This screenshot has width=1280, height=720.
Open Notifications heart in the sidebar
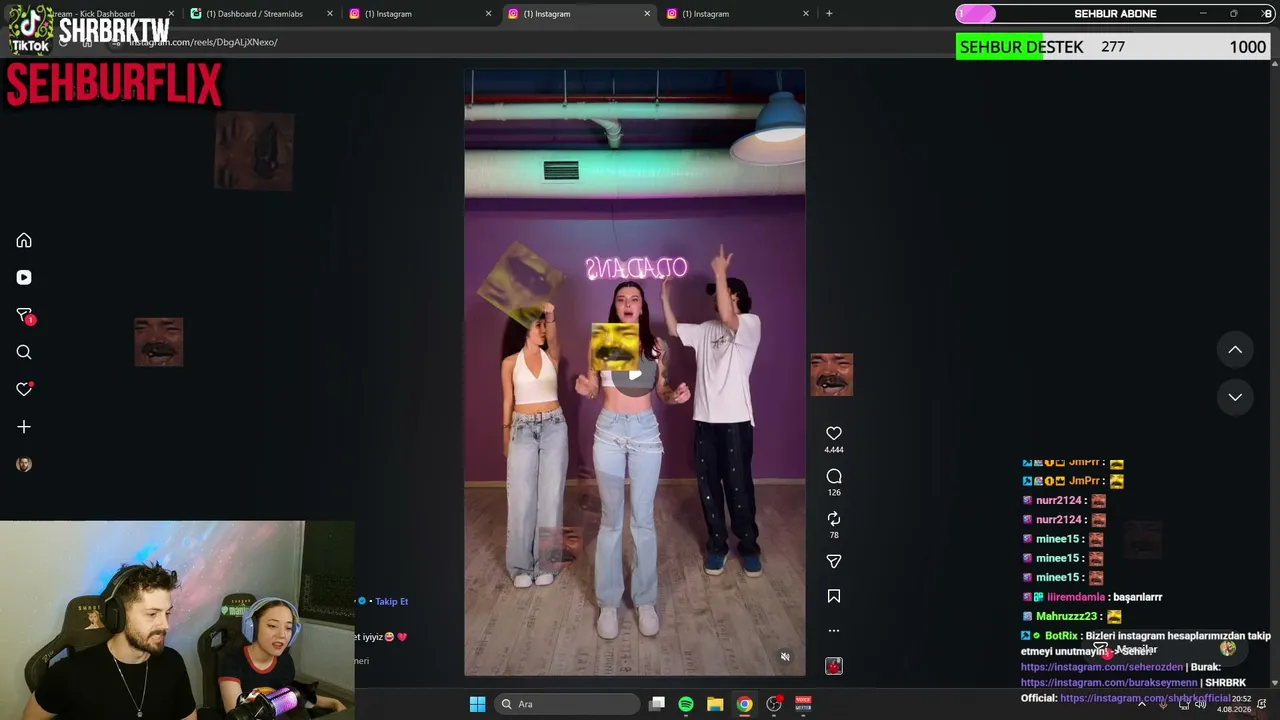pyautogui.click(x=24, y=389)
